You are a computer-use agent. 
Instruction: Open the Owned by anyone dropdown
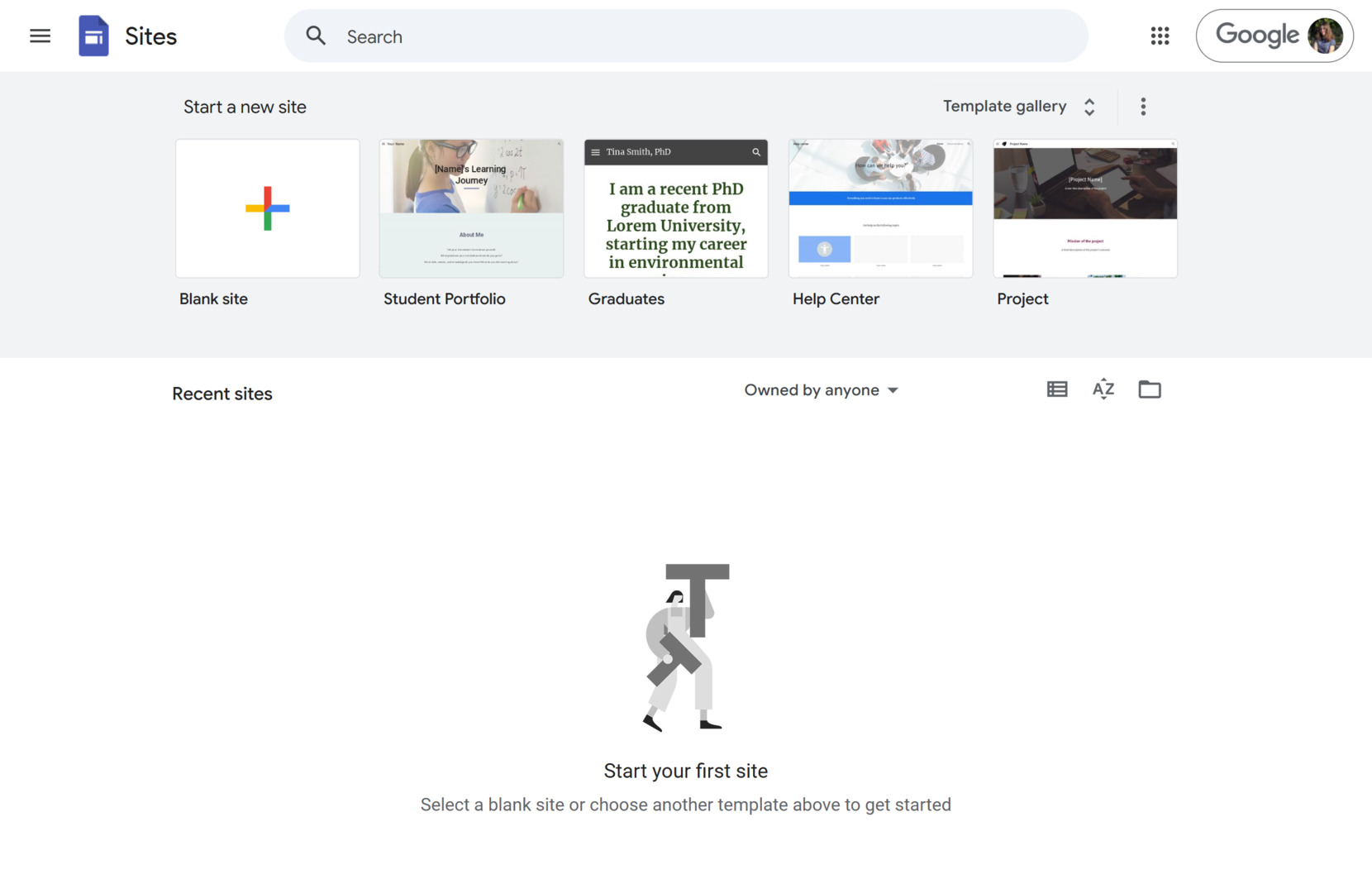[x=821, y=390]
